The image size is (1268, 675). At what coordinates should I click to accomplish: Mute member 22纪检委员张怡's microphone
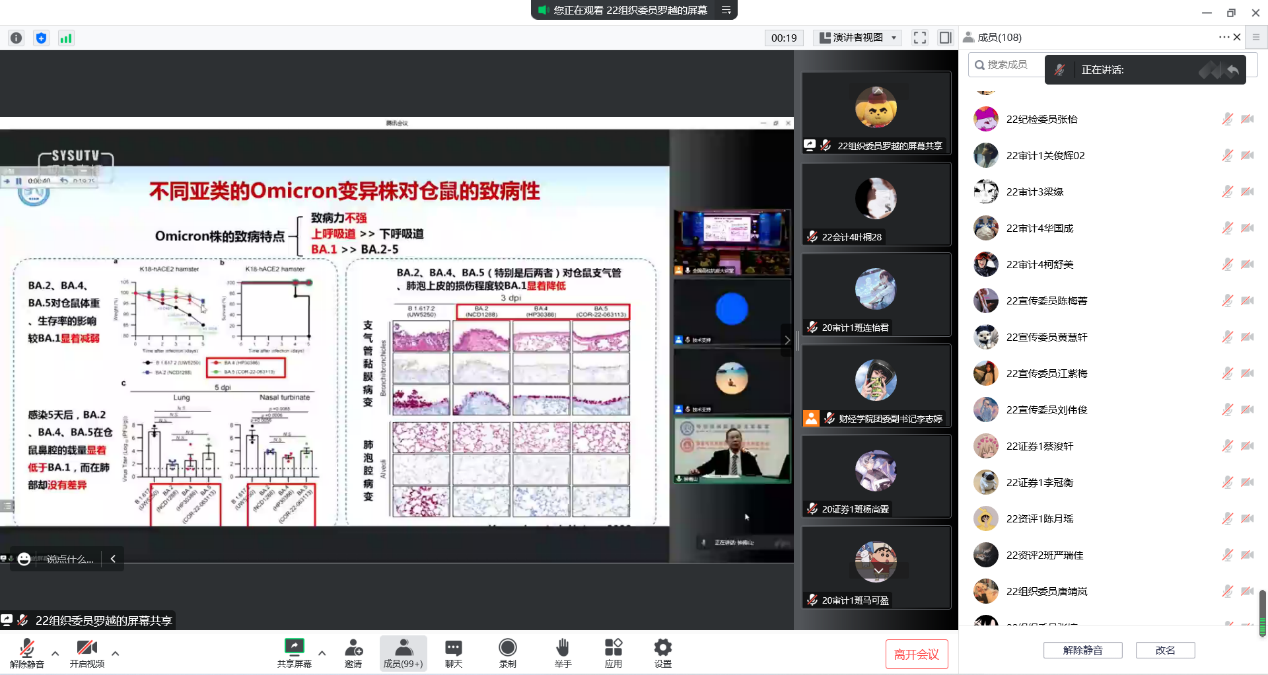[1226, 118]
